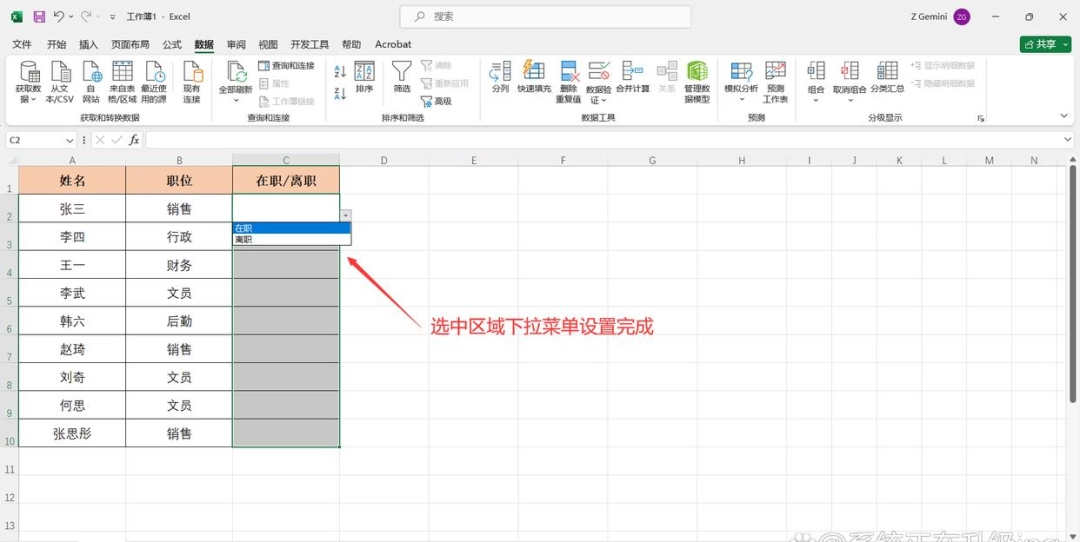Open 最近使用的源 (Recent Sources)

[154, 82]
